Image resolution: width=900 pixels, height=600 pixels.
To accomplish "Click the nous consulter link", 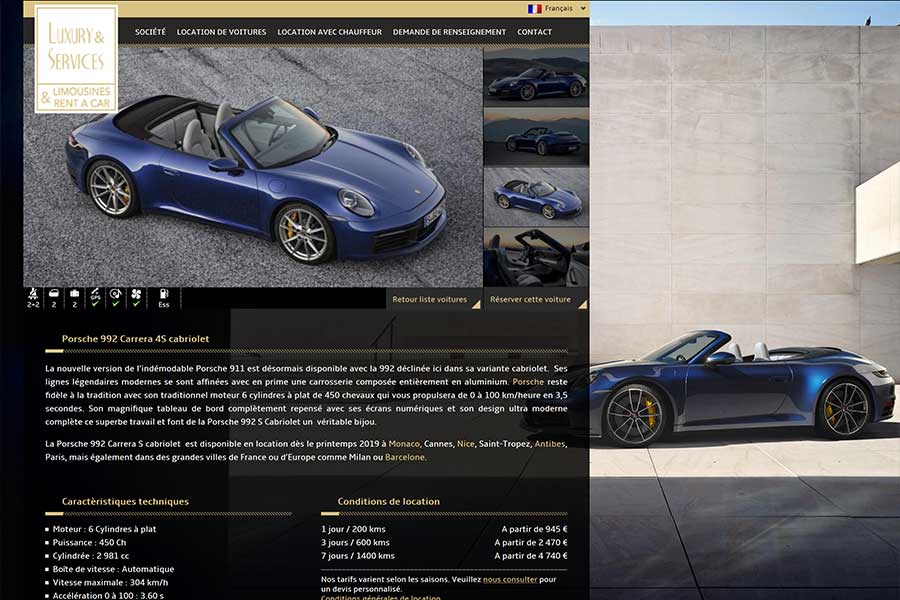I will (510, 579).
